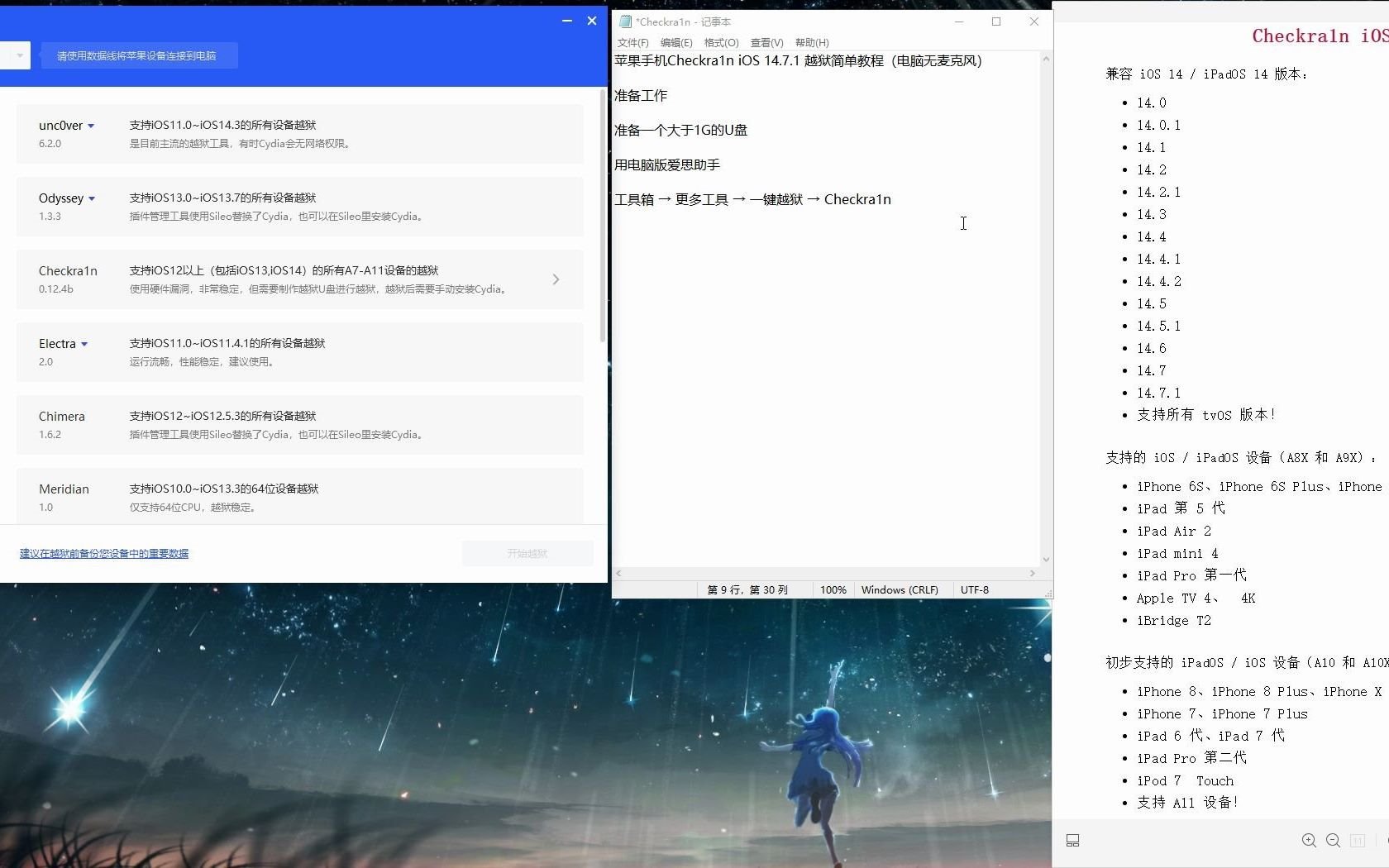Image resolution: width=1389 pixels, height=868 pixels.
Task: Click Notepad first line title text
Action: tap(798, 61)
